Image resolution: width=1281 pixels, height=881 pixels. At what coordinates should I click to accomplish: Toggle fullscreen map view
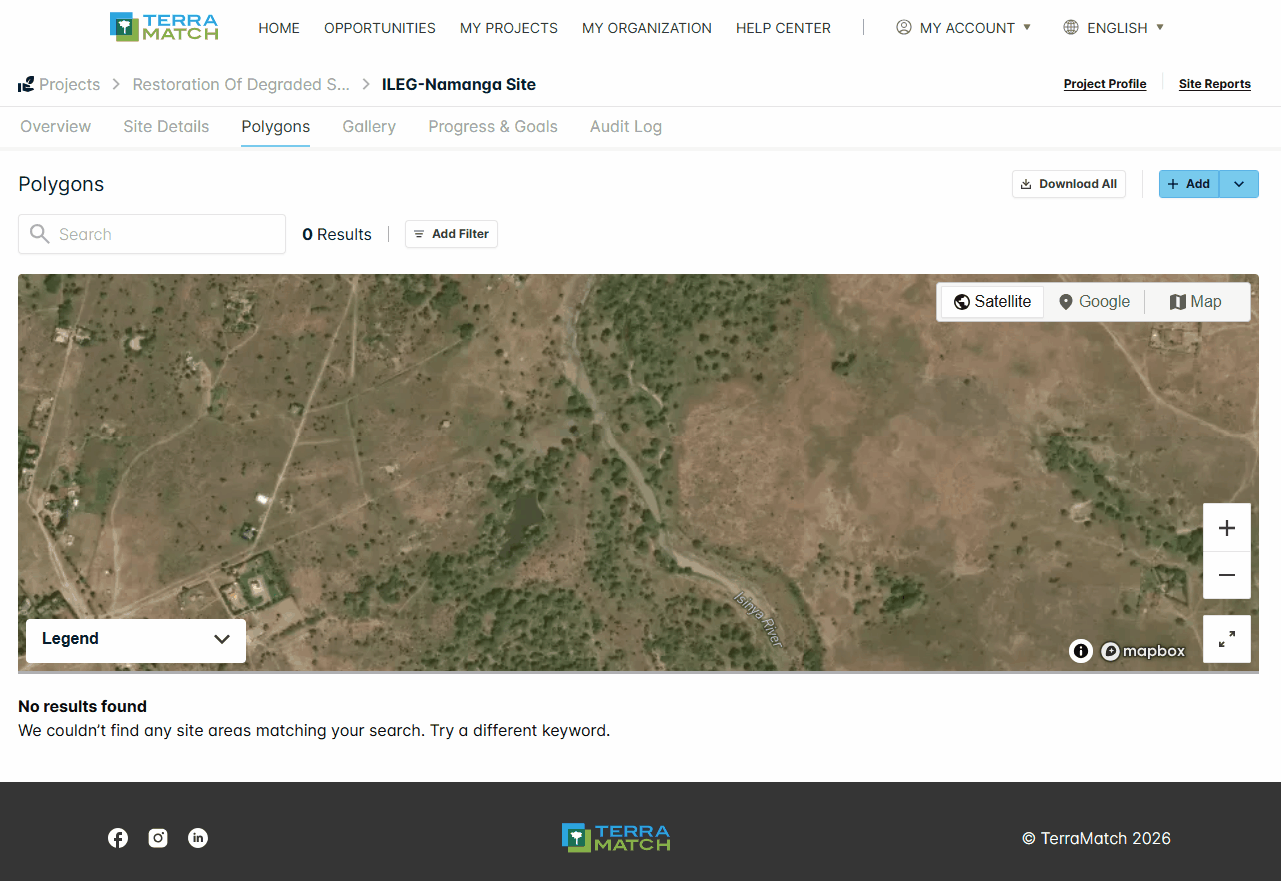(x=1227, y=639)
